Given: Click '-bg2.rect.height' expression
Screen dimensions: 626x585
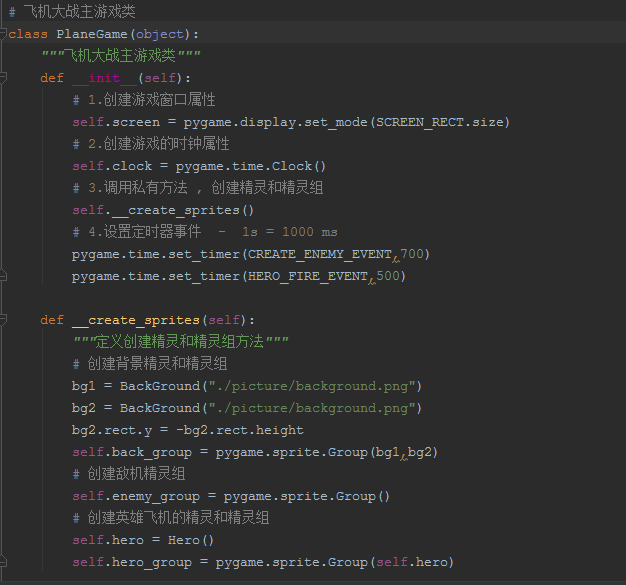Looking at the screenshot, I should [240, 430].
